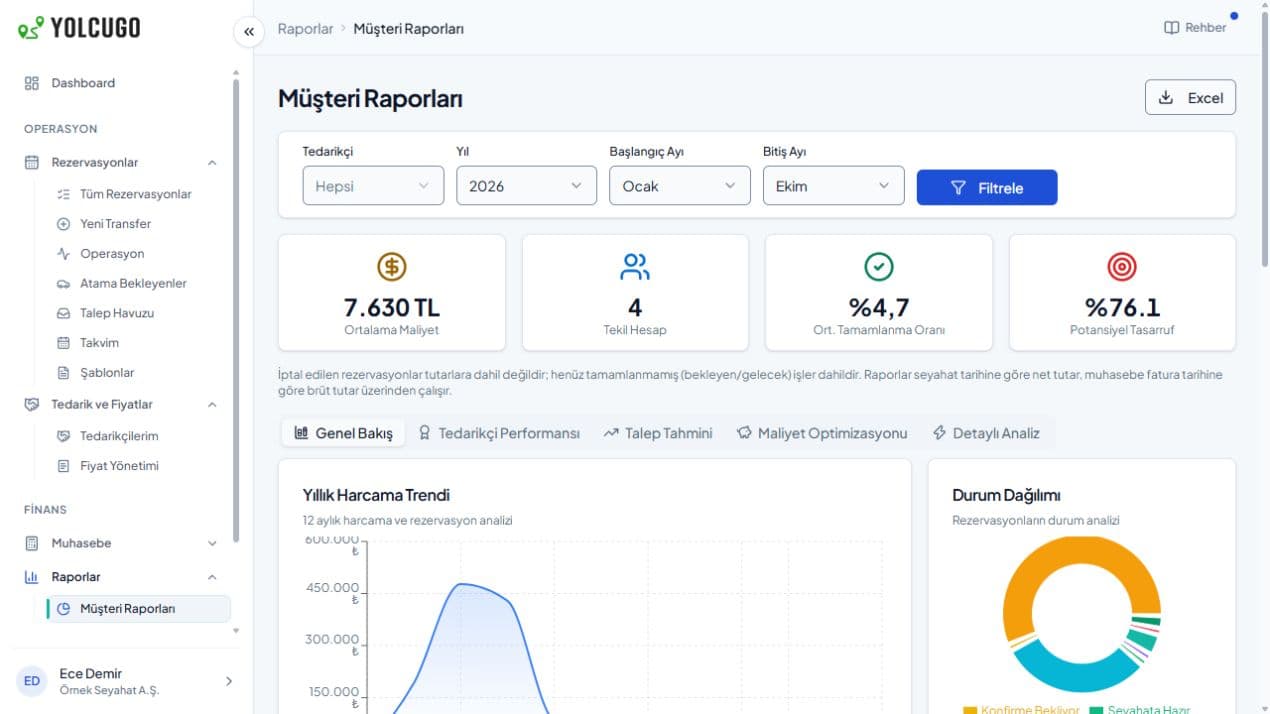The height and width of the screenshot is (714, 1270).
Task: Click the Potansiyel Tasarruf target icon
Action: [1122, 266]
